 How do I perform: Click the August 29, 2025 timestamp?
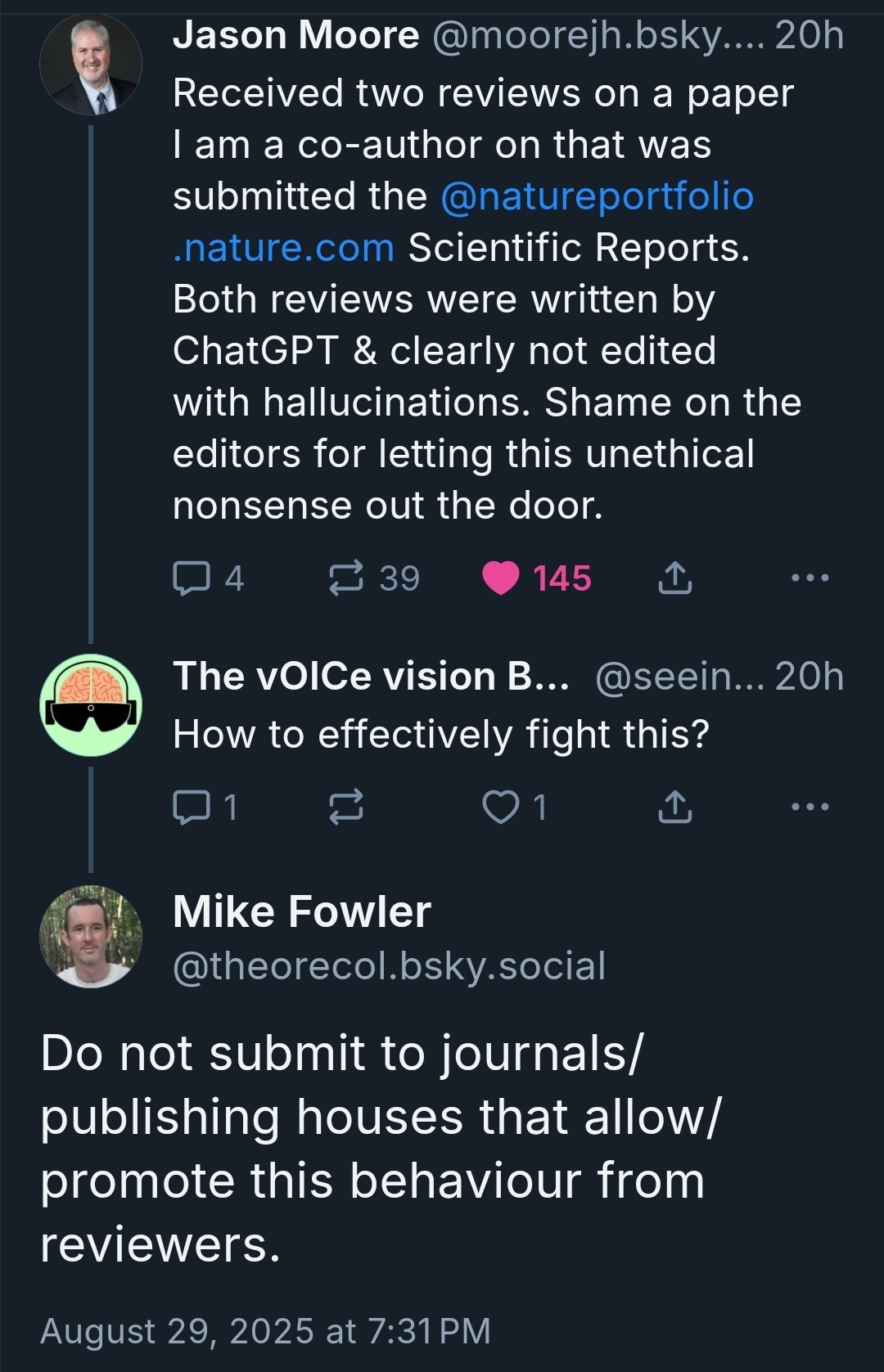(x=265, y=1331)
